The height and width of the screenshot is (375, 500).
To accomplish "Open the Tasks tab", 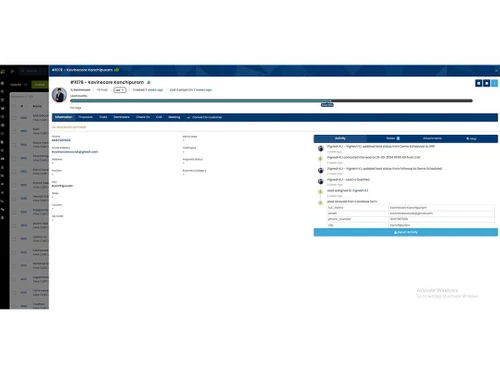I will [x=103, y=117].
